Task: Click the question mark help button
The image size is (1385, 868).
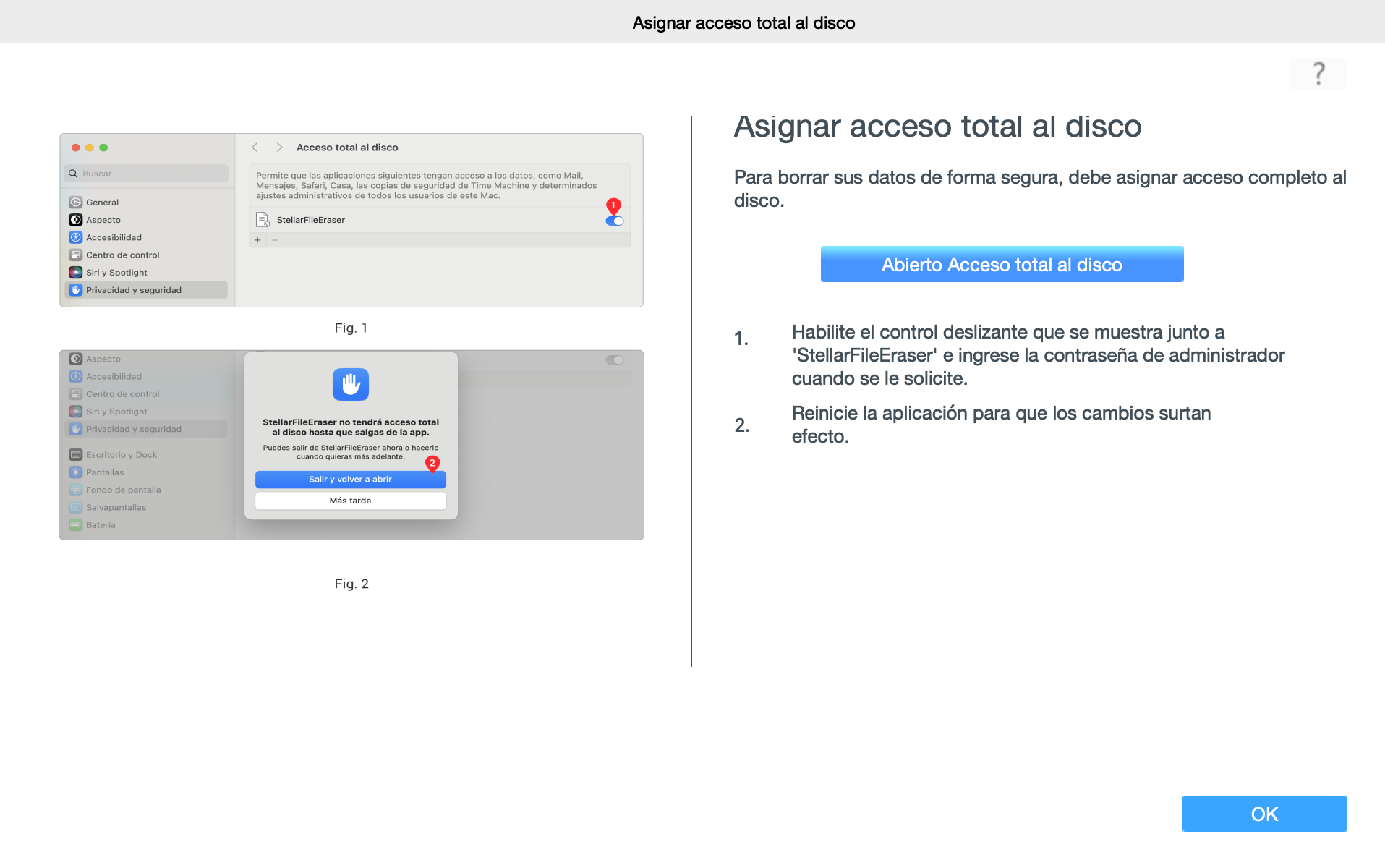Action: pos(1318,74)
